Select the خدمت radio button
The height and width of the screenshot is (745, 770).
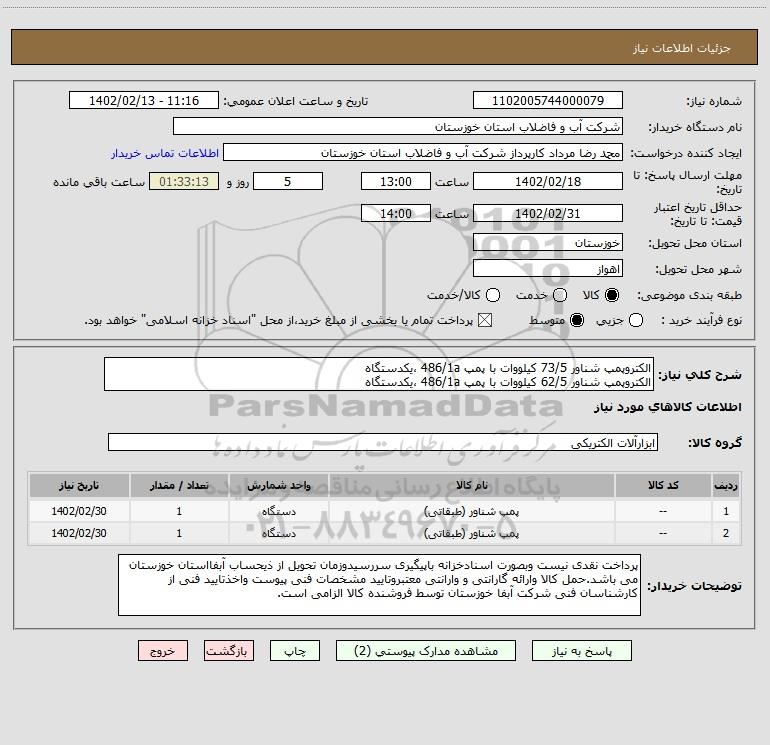point(560,295)
